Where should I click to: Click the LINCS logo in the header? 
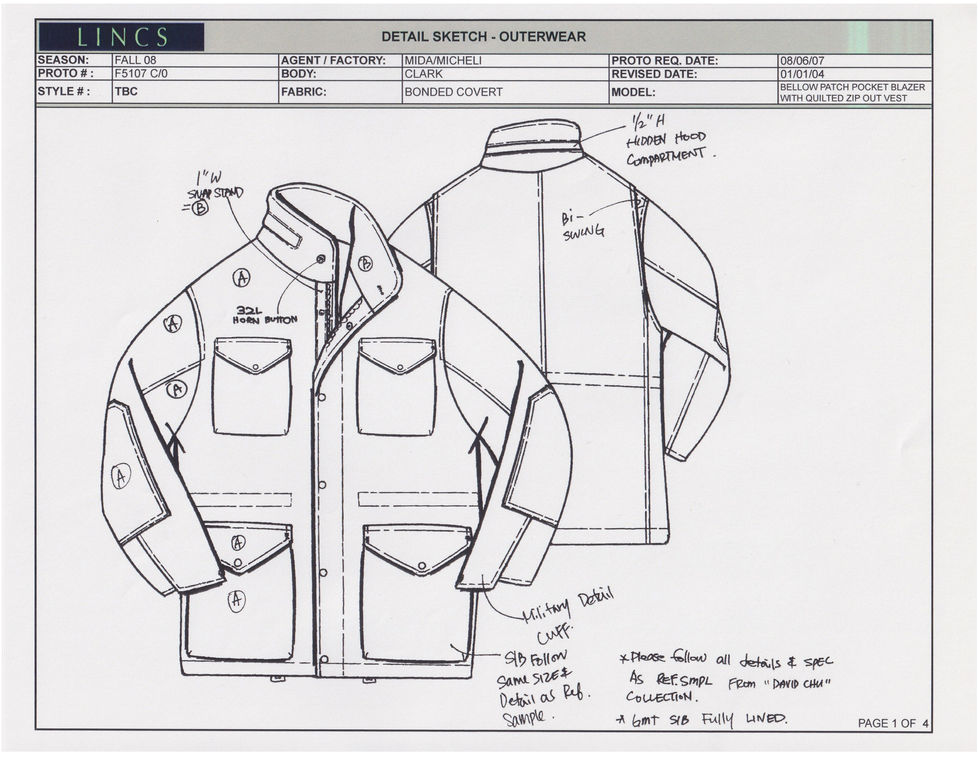click(121, 37)
